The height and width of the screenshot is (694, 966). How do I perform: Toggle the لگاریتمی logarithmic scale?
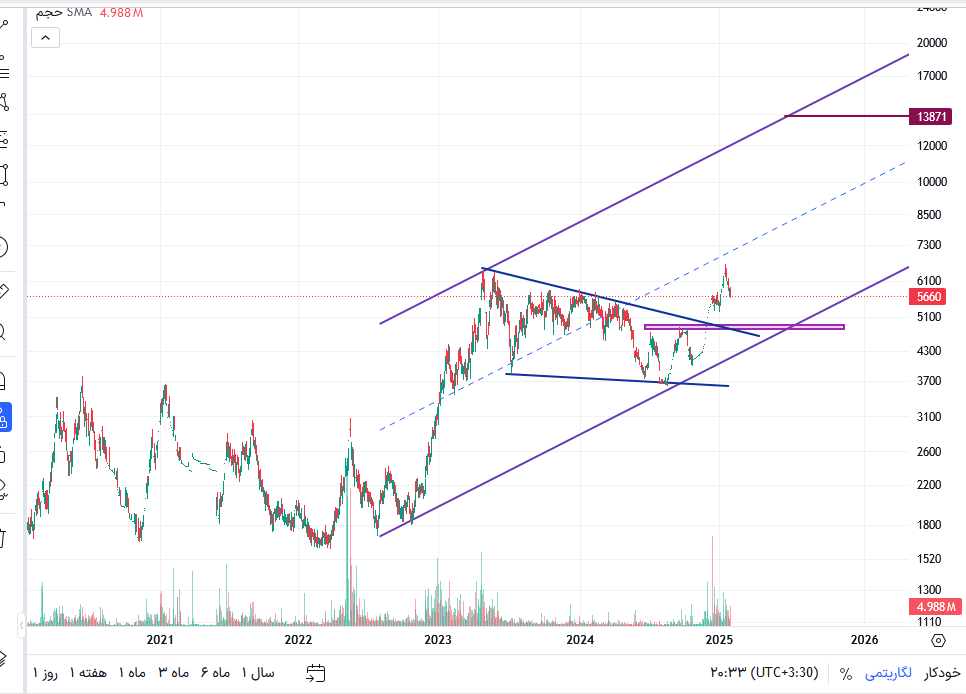click(888, 673)
